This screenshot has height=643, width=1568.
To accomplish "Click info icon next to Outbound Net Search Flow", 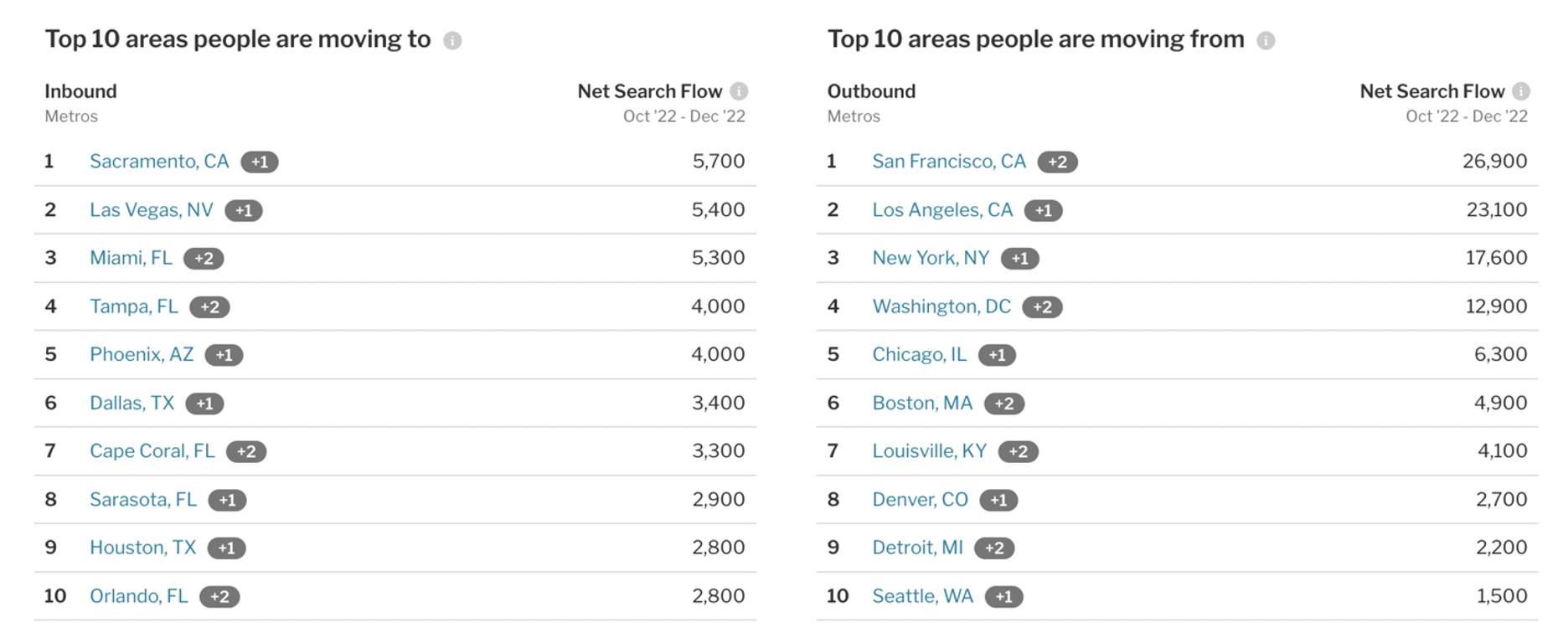I will [x=1521, y=91].
